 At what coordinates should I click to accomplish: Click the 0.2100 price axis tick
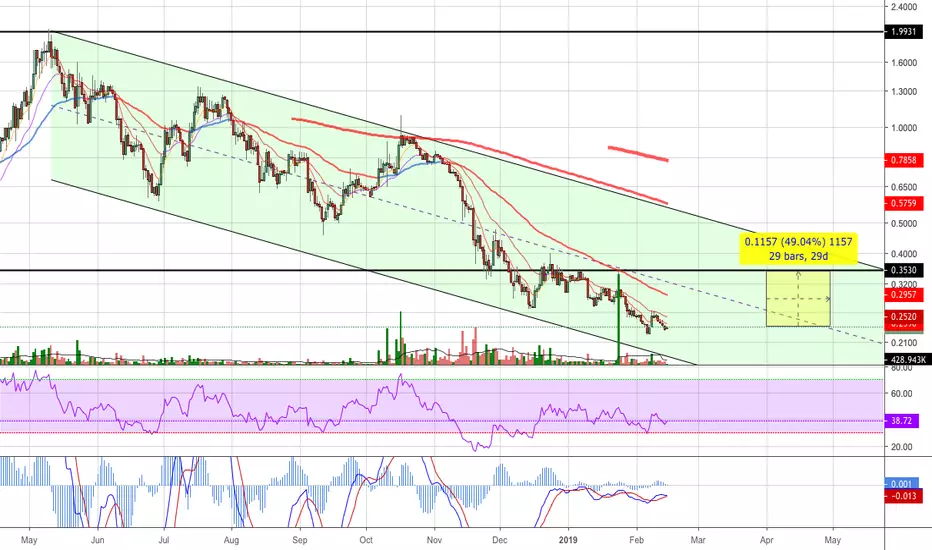[x=903, y=343]
